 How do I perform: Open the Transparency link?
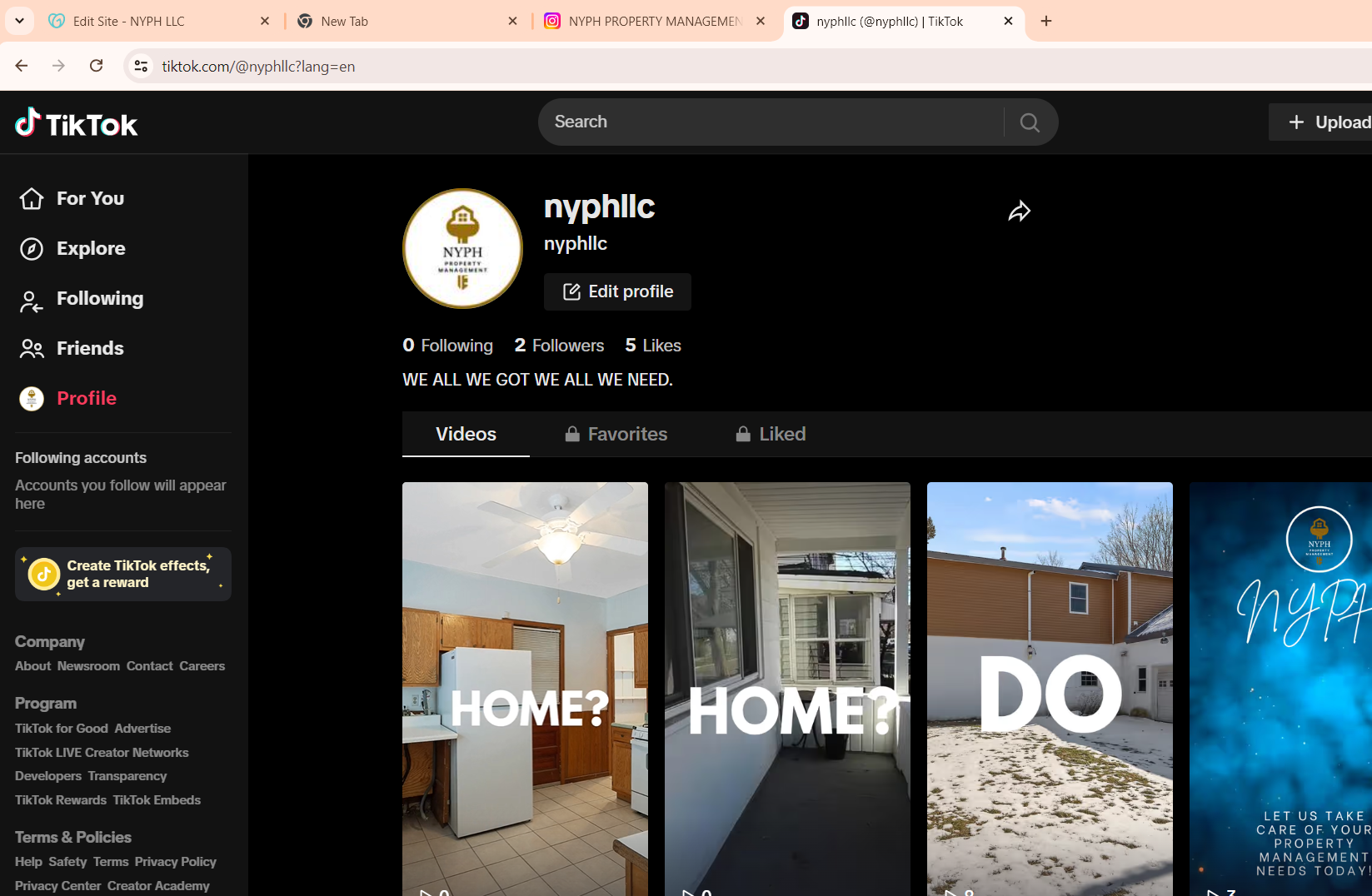(x=127, y=776)
